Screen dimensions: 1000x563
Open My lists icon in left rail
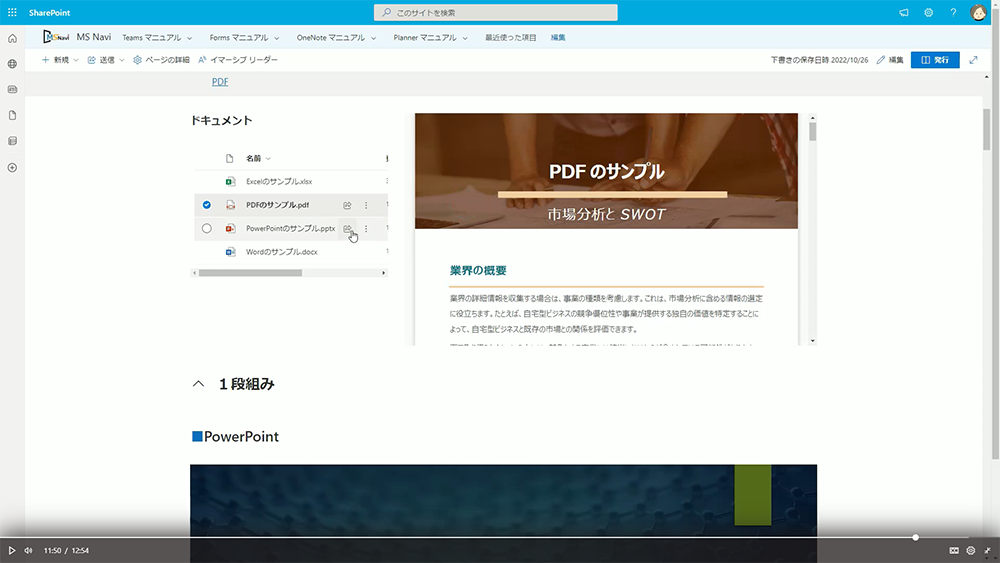pyautogui.click(x=12, y=141)
